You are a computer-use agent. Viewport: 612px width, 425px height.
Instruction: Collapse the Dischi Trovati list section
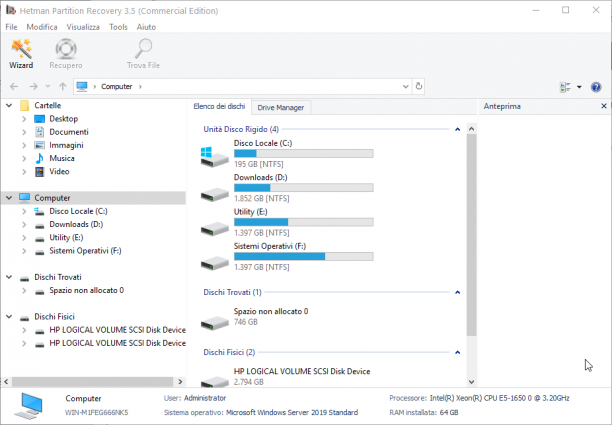click(x=457, y=292)
